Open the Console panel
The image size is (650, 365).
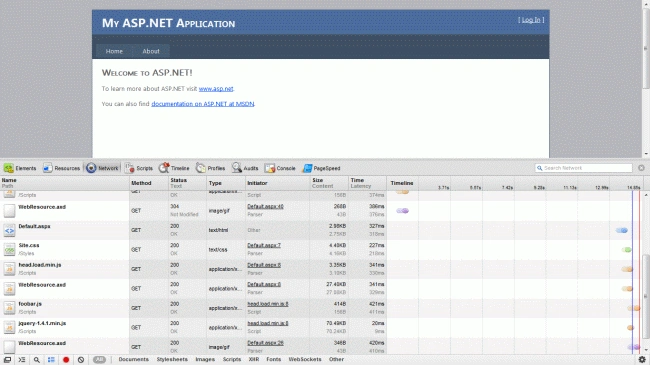pos(280,168)
